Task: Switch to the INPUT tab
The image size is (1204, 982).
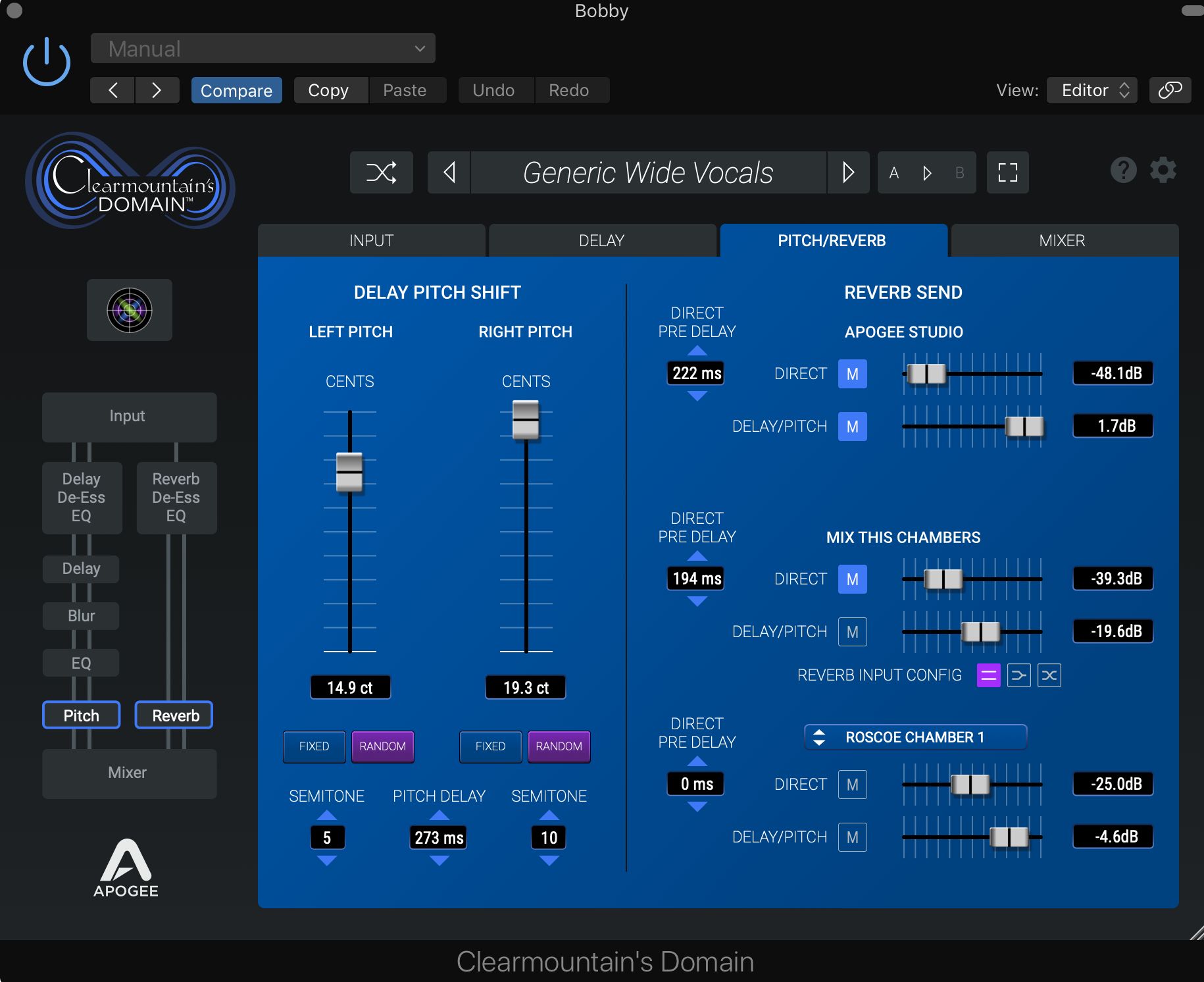Action: tap(372, 240)
